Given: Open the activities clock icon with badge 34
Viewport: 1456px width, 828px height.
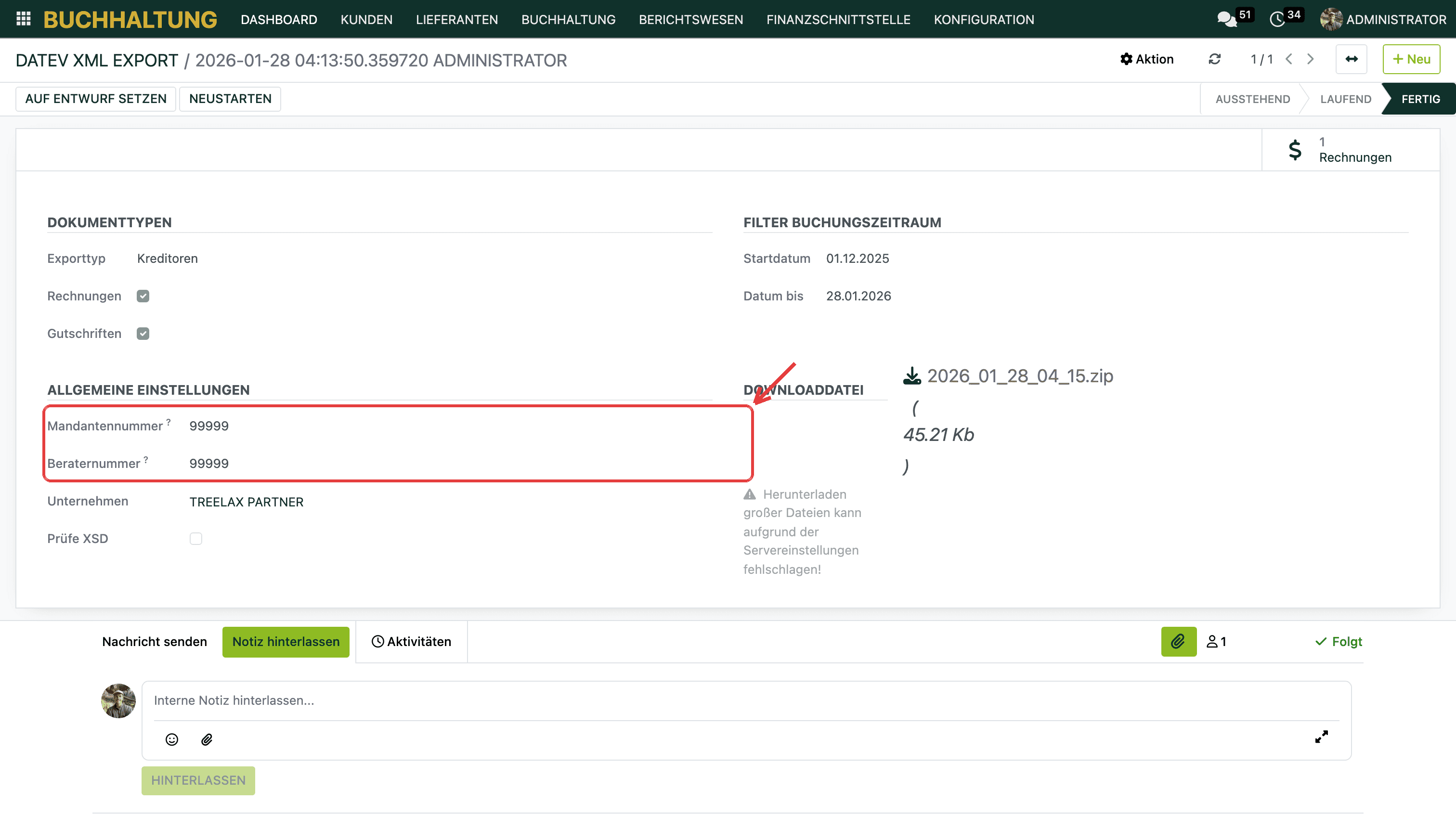Looking at the screenshot, I should (x=1277, y=19).
